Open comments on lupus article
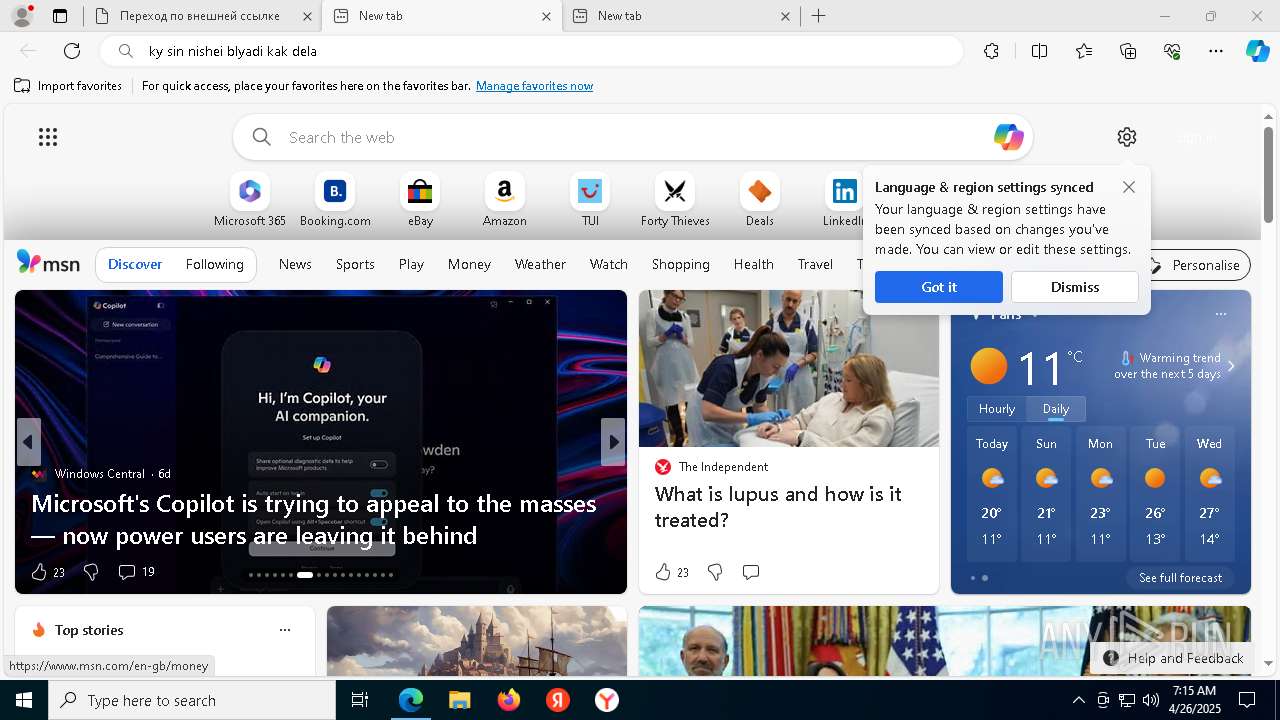 pyautogui.click(x=751, y=572)
